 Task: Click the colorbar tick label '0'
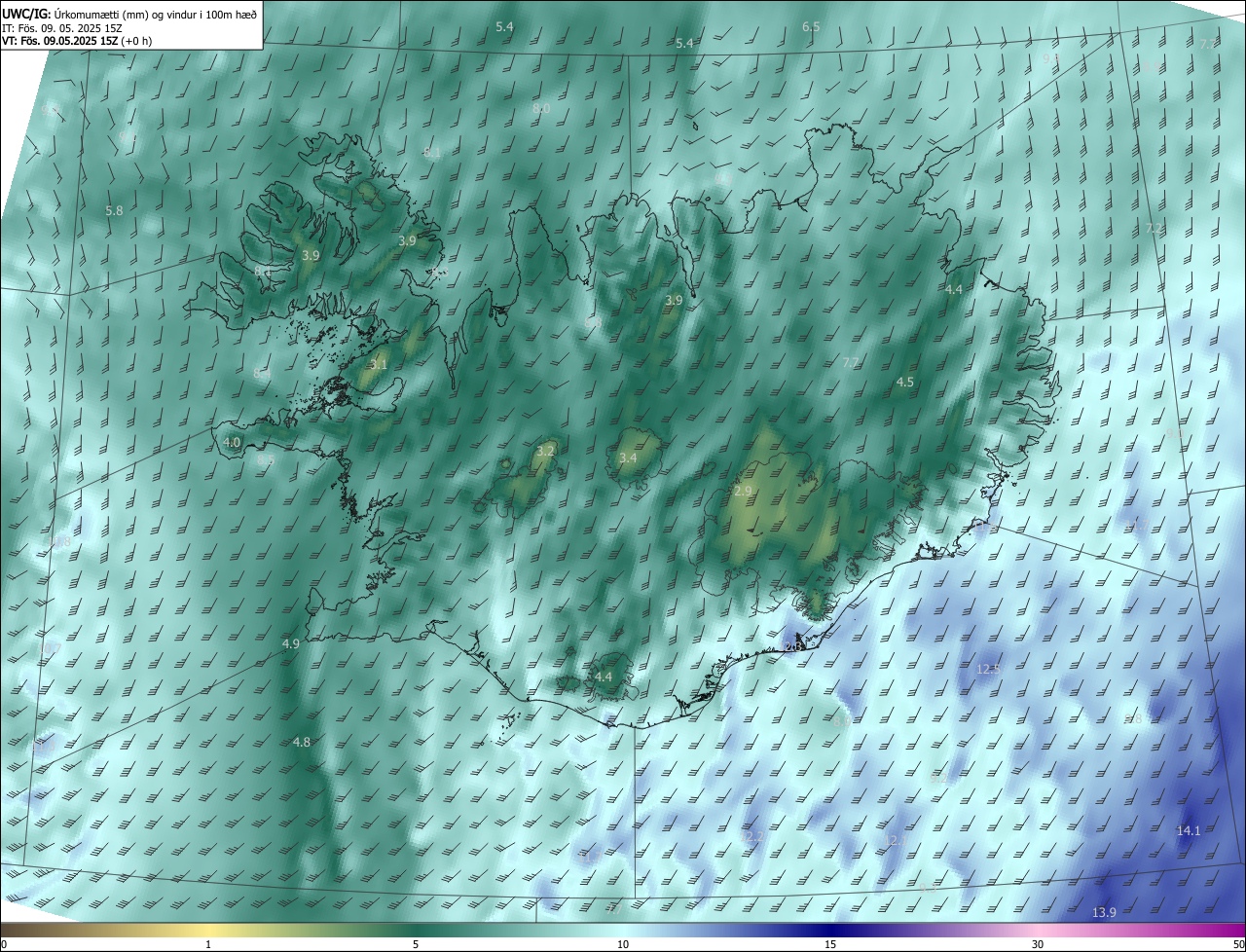(4, 945)
